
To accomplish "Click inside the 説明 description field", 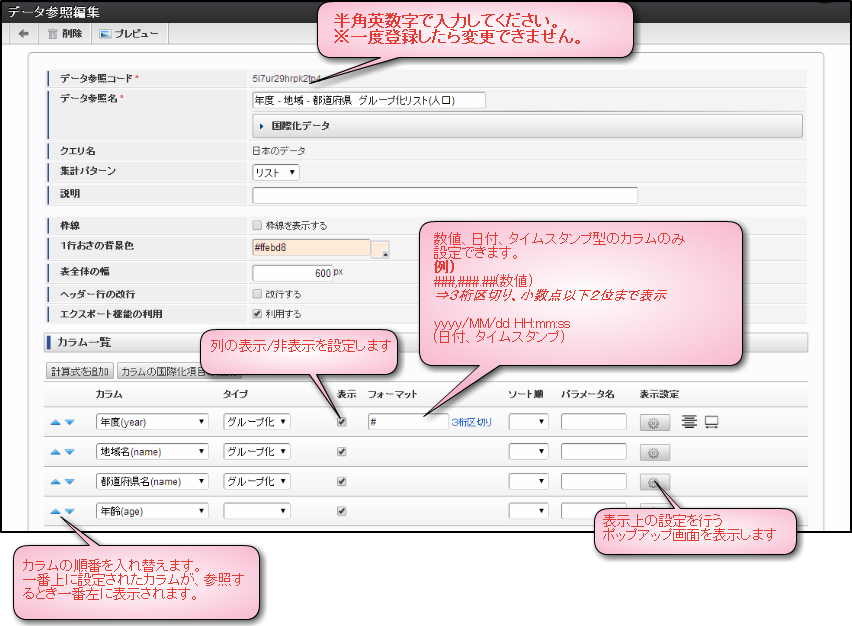I will click(x=400, y=193).
